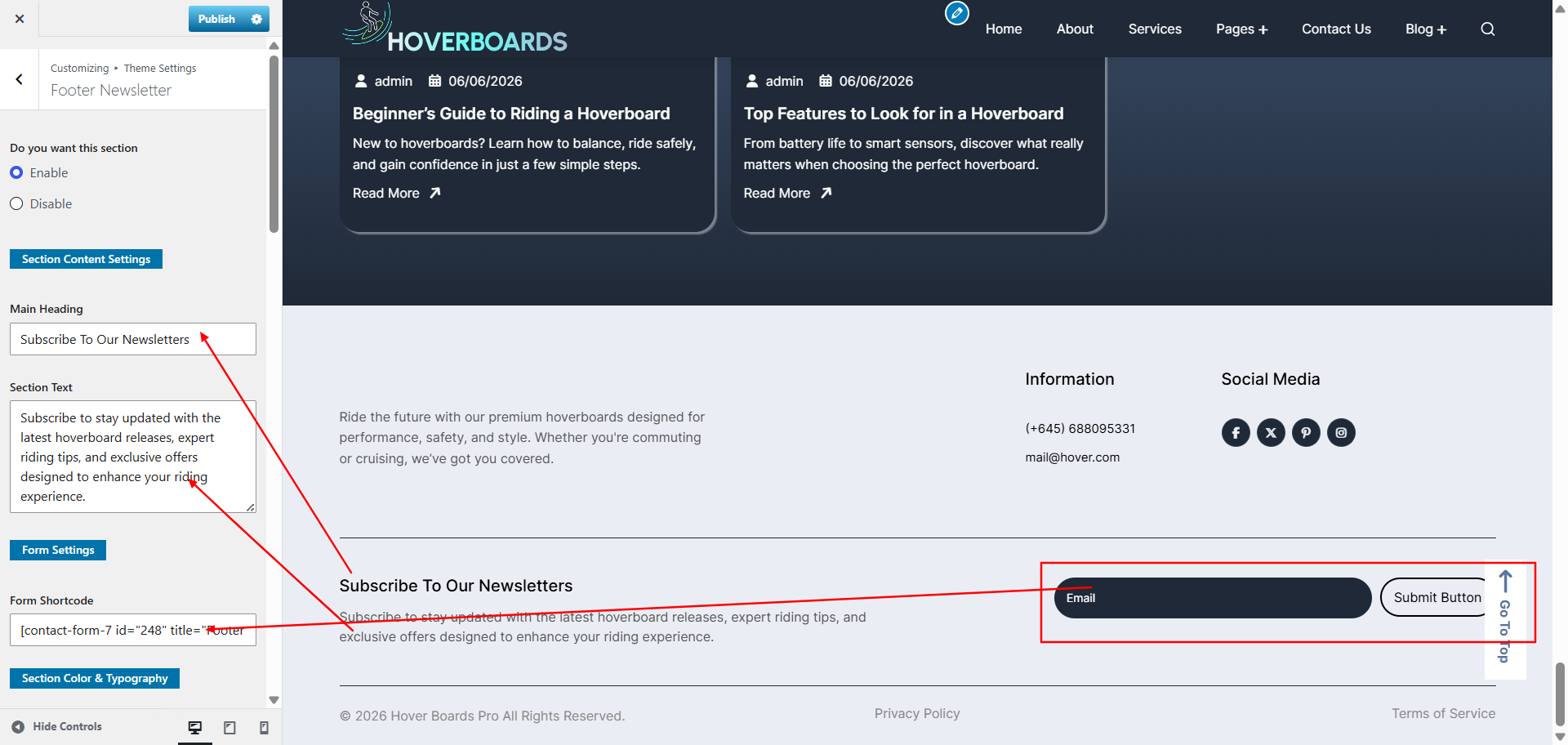
Task: Switch to desktop preview icon
Action: pos(195,727)
